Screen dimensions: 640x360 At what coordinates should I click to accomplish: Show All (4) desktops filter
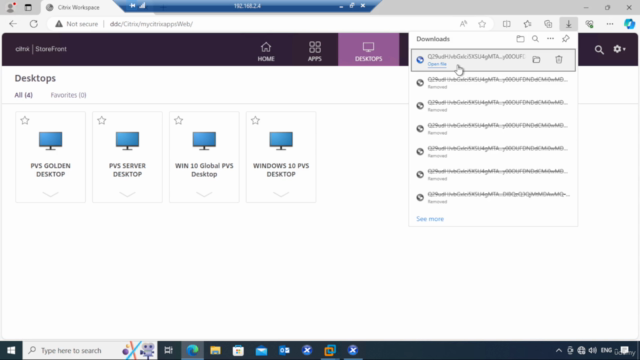pyautogui.click(x=23, y=95)
